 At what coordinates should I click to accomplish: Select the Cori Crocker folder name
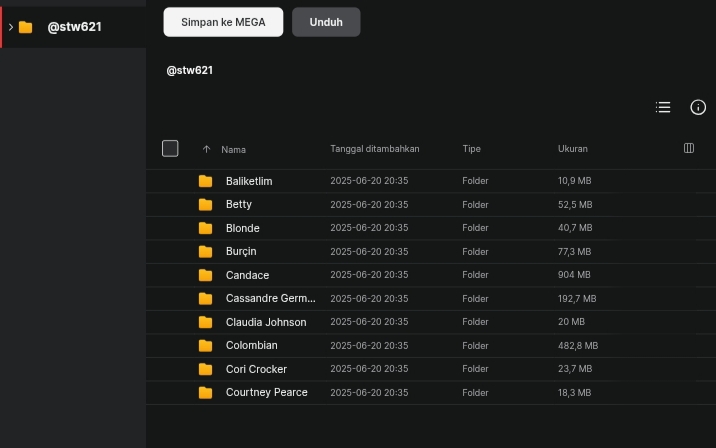[x=256, y=369]
